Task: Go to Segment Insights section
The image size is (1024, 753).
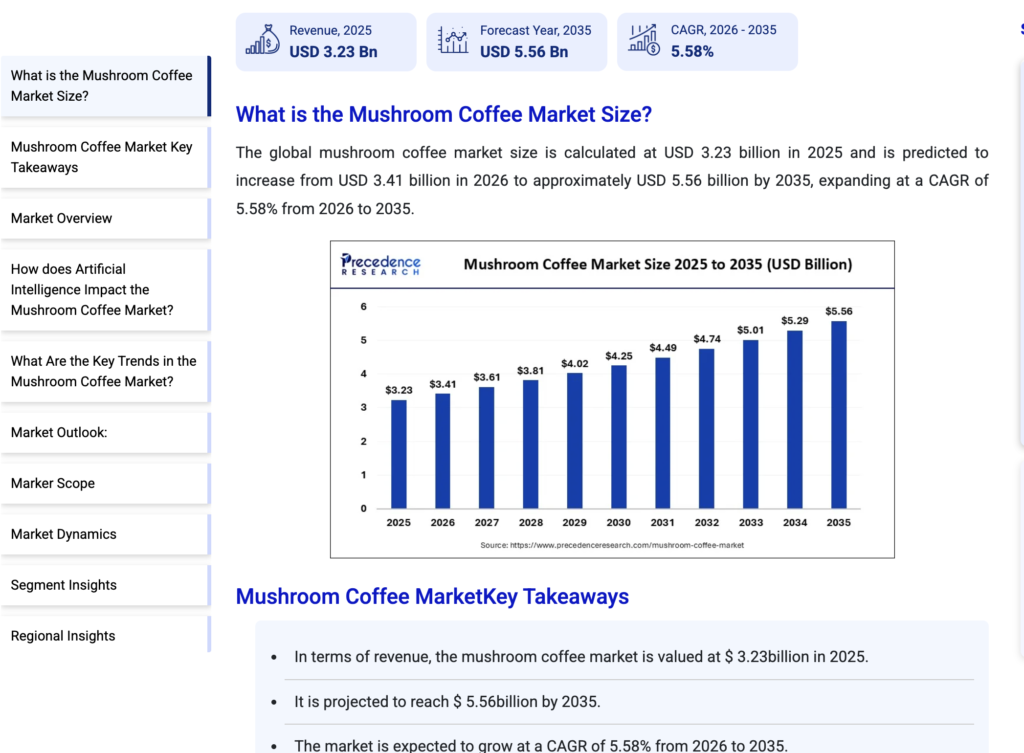Action: 64,585
